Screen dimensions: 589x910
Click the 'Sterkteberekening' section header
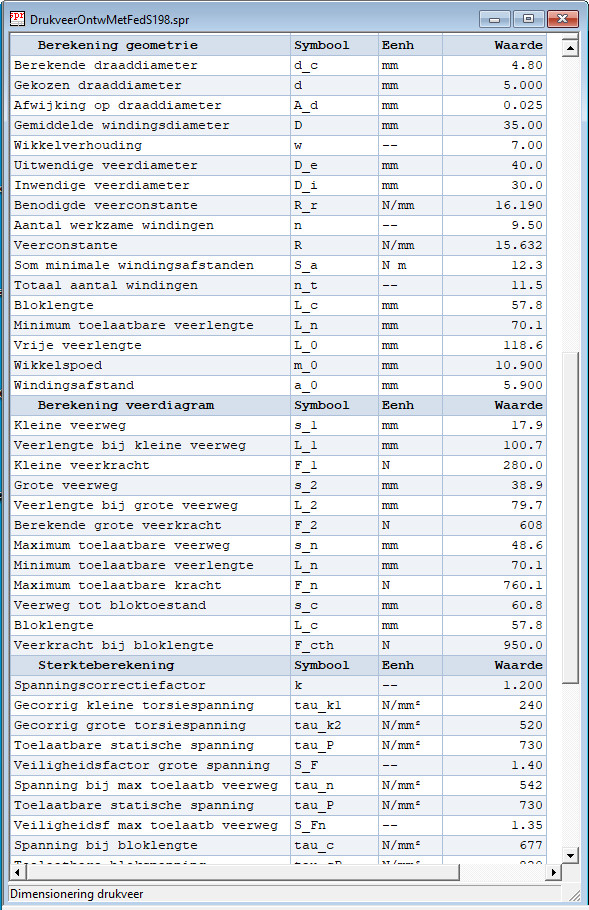106,665
